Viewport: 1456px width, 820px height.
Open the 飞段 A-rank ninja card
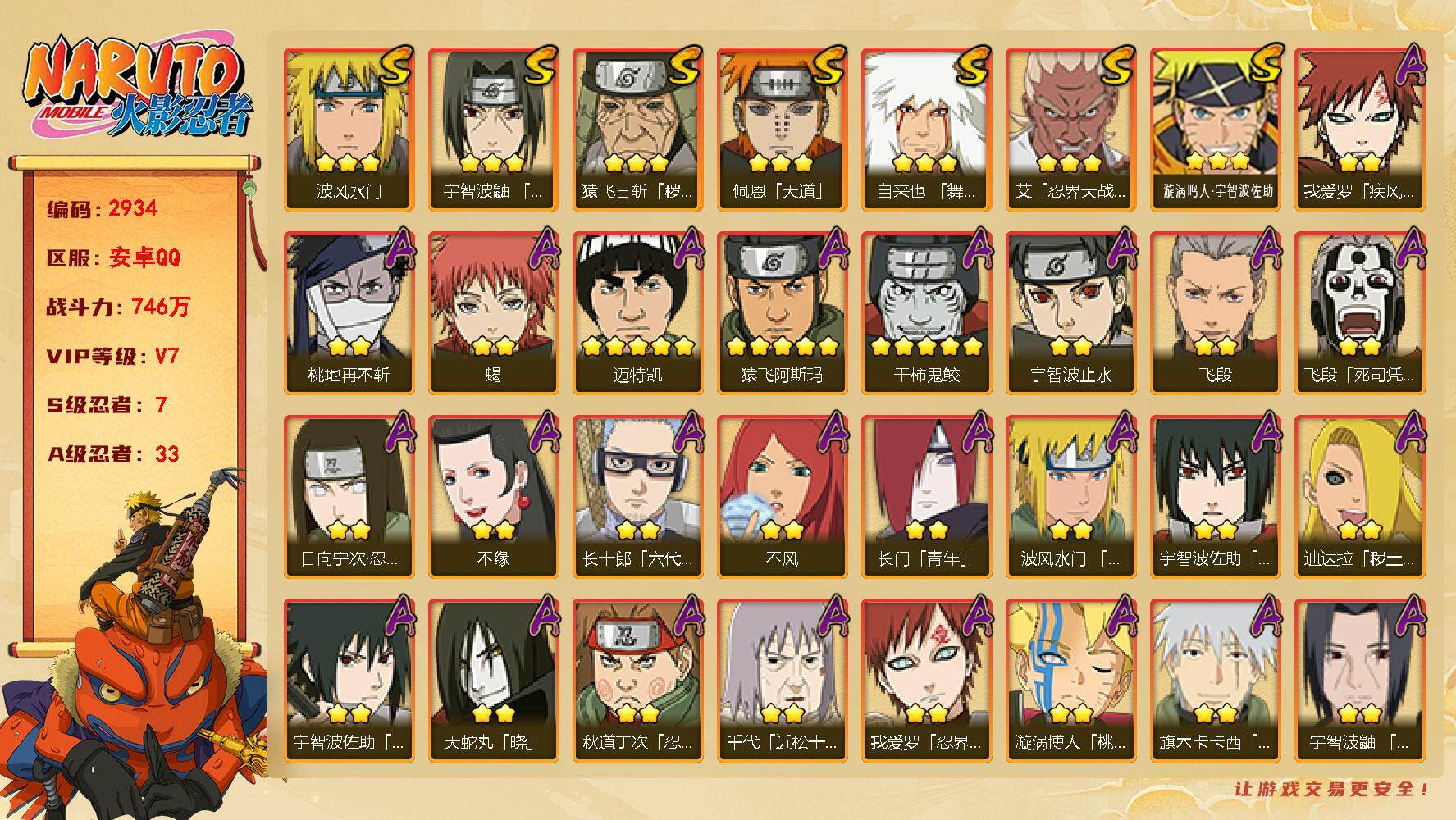click(1215, 313)
